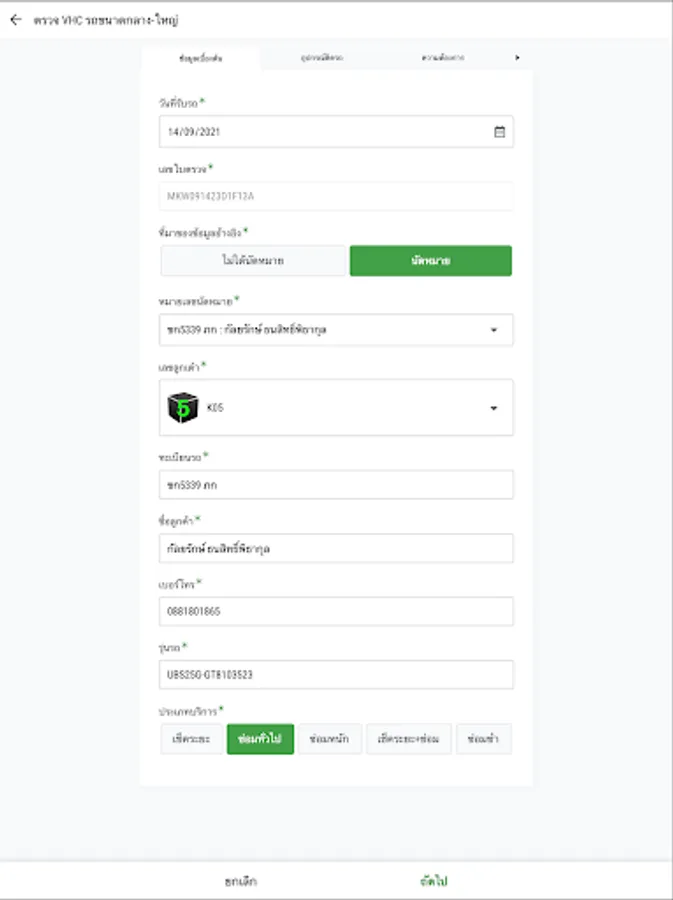Switch to the ความต้องการ tab

pos(442,59)
